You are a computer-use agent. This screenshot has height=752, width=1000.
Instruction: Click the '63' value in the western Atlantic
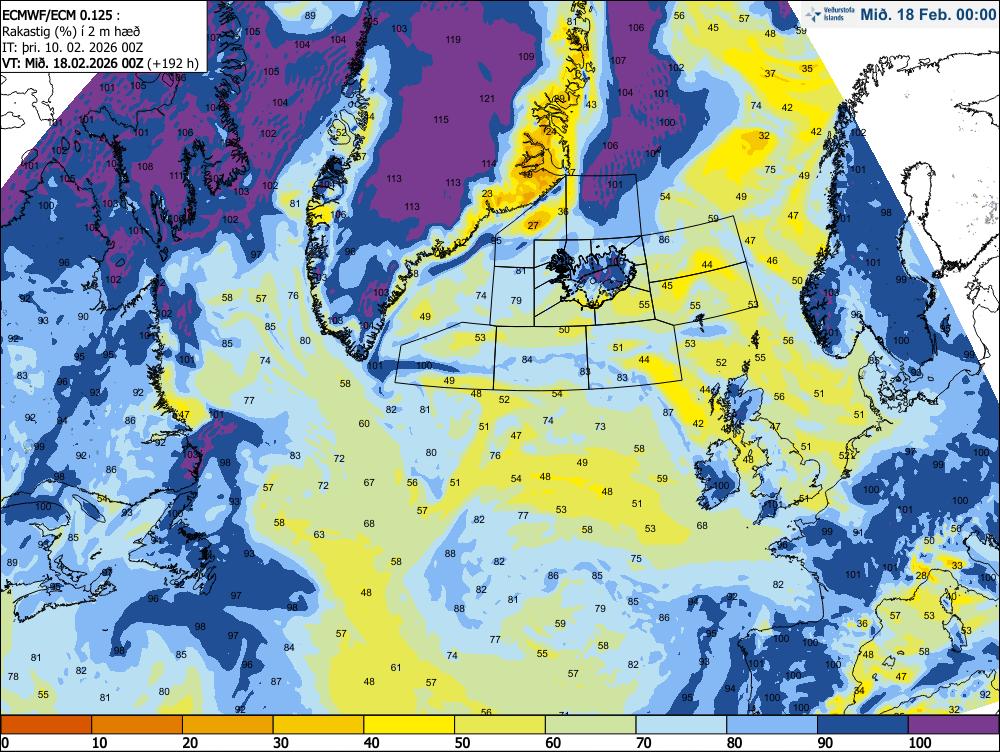319,535
